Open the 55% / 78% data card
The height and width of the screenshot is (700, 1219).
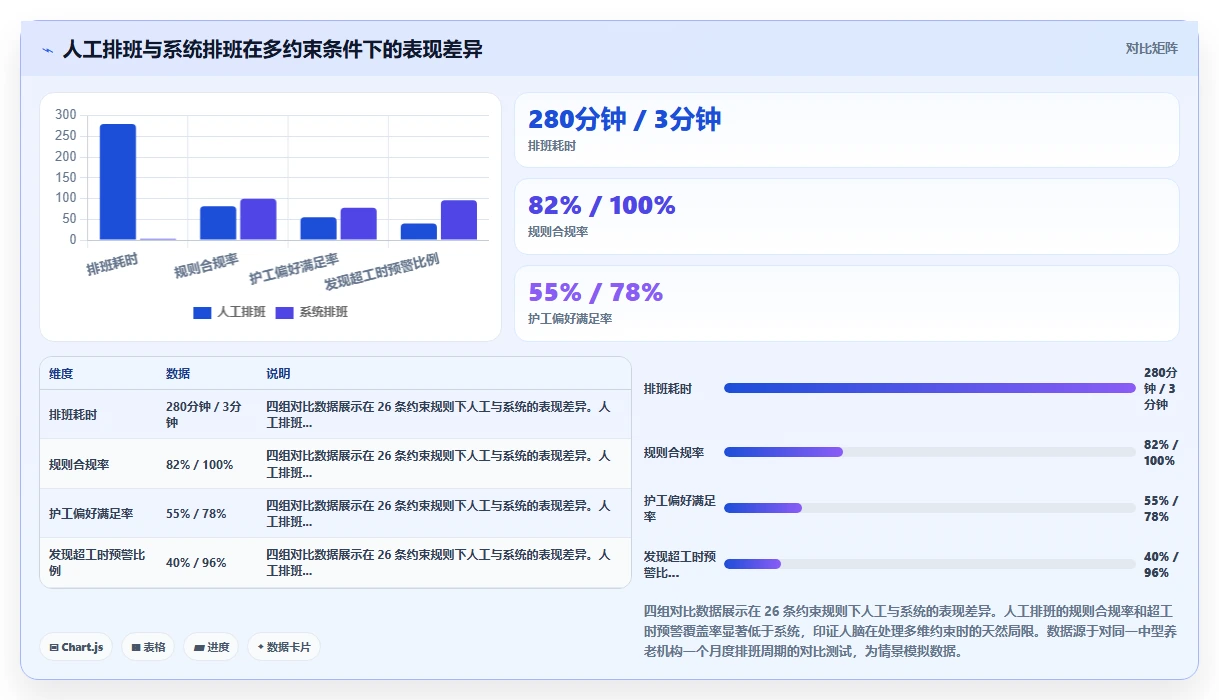846,303
